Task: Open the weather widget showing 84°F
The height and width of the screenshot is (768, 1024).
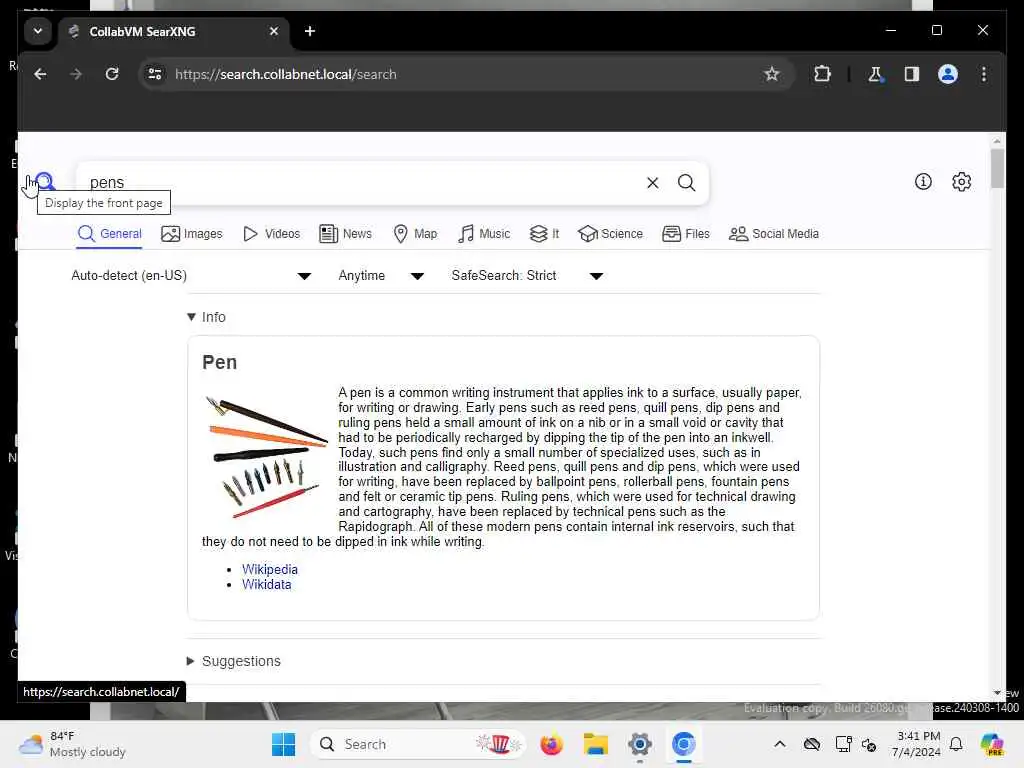Action: (x=72, y=744)
